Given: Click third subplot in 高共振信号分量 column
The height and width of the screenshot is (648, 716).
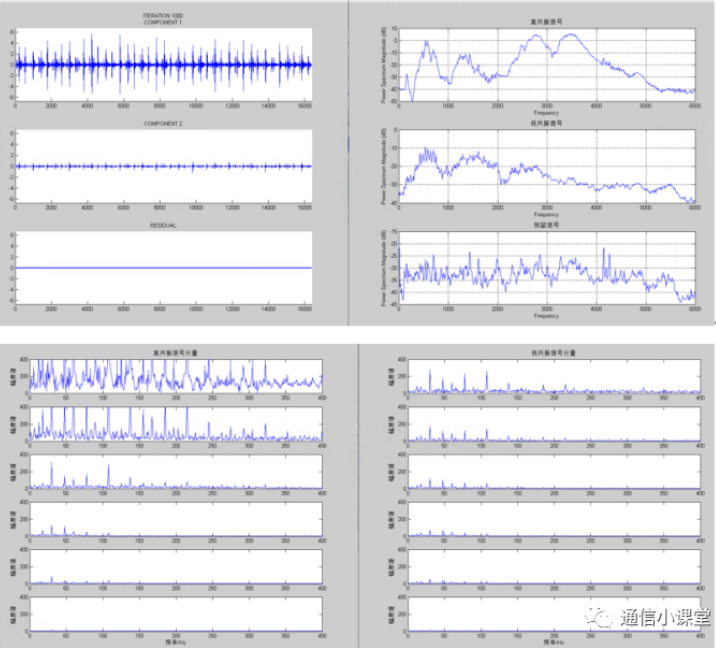Looking at the screenshot, I should (x=176, y=471).
